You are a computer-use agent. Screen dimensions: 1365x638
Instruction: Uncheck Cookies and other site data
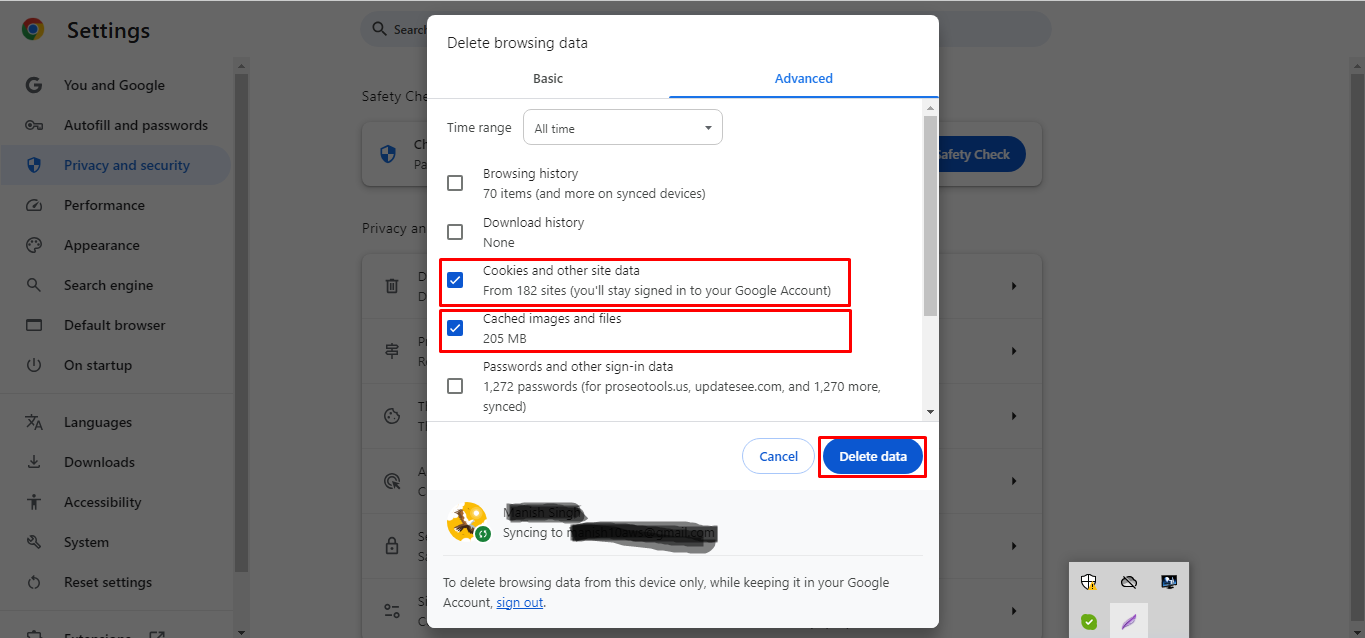coord(455,280)
